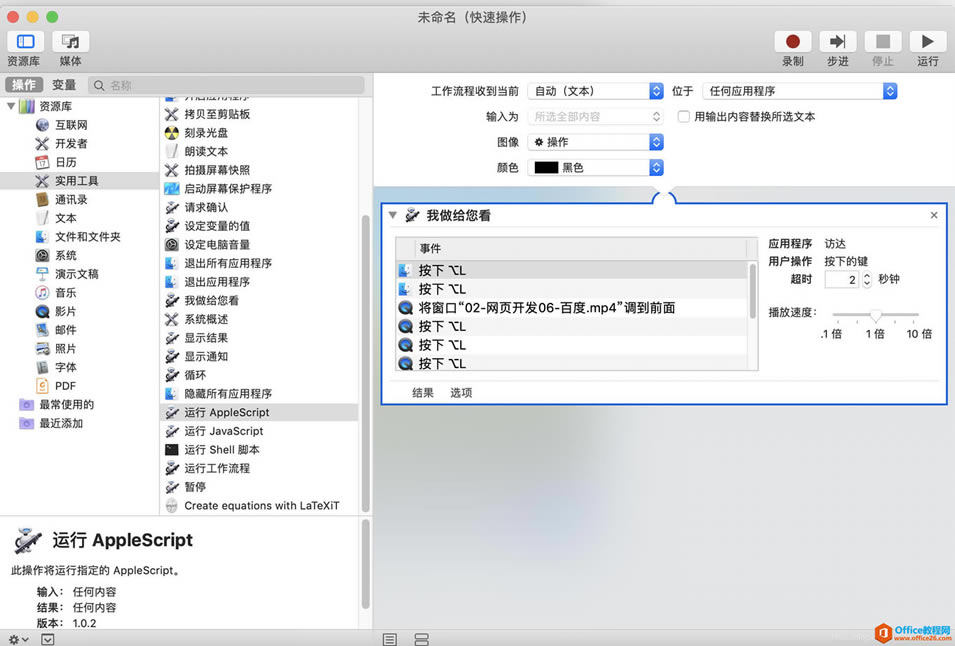Select Create equations with LaTeXiT action
This screenshot has height=646, width=955.
pos(260,506)
